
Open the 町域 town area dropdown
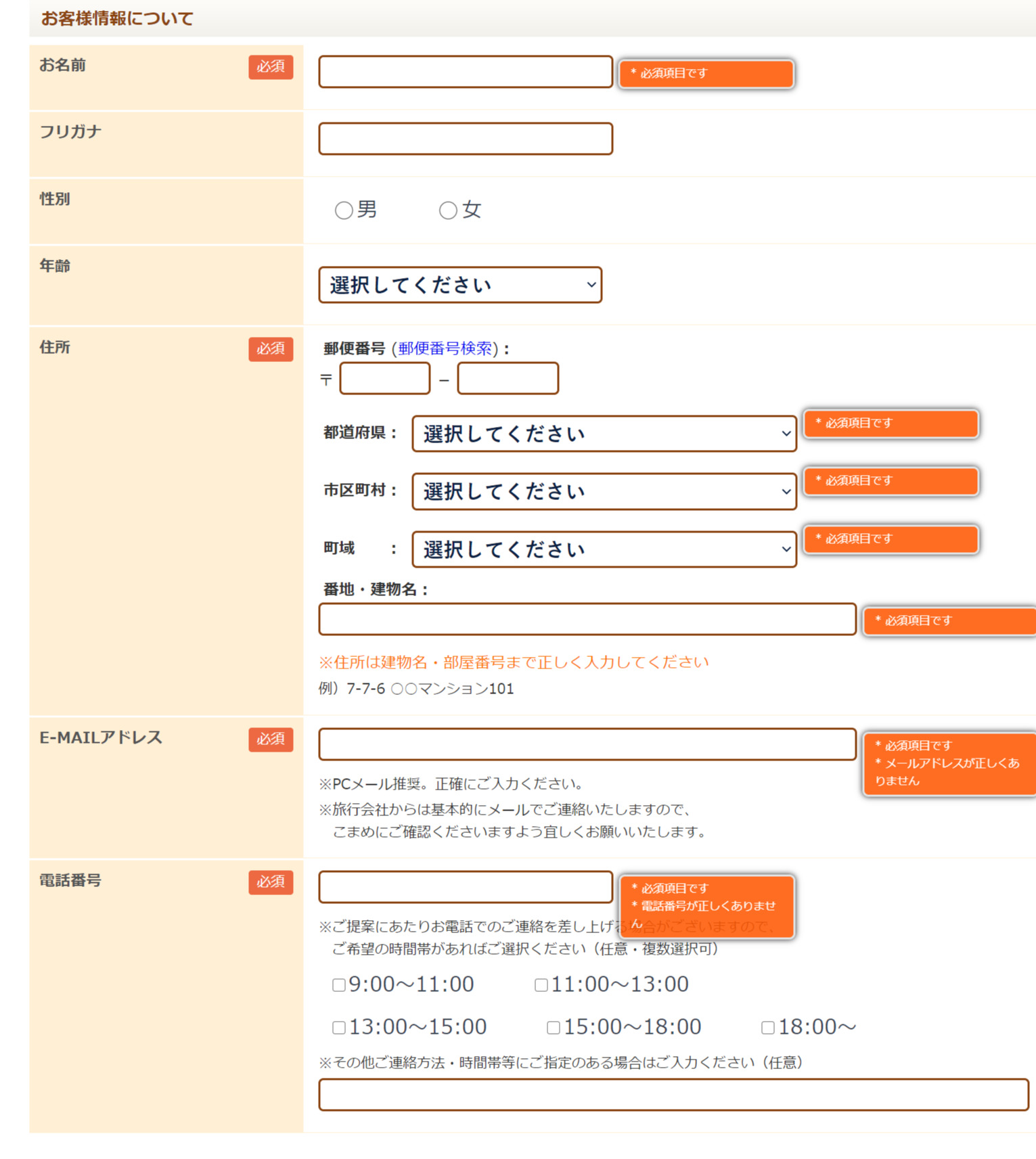(x=604, y=549)
